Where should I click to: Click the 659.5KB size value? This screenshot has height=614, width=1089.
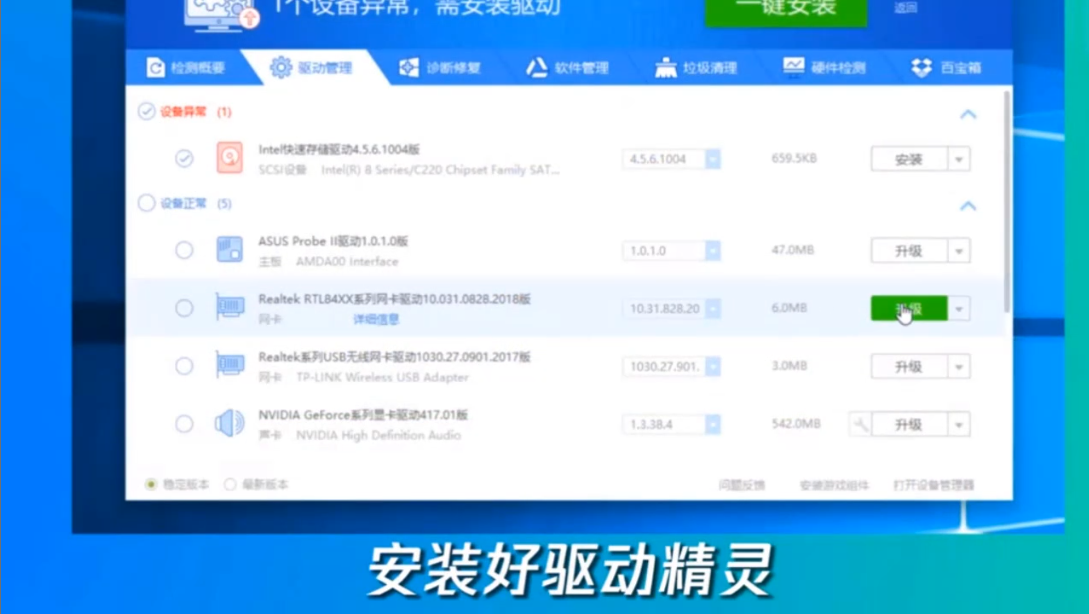click(794, 158)
